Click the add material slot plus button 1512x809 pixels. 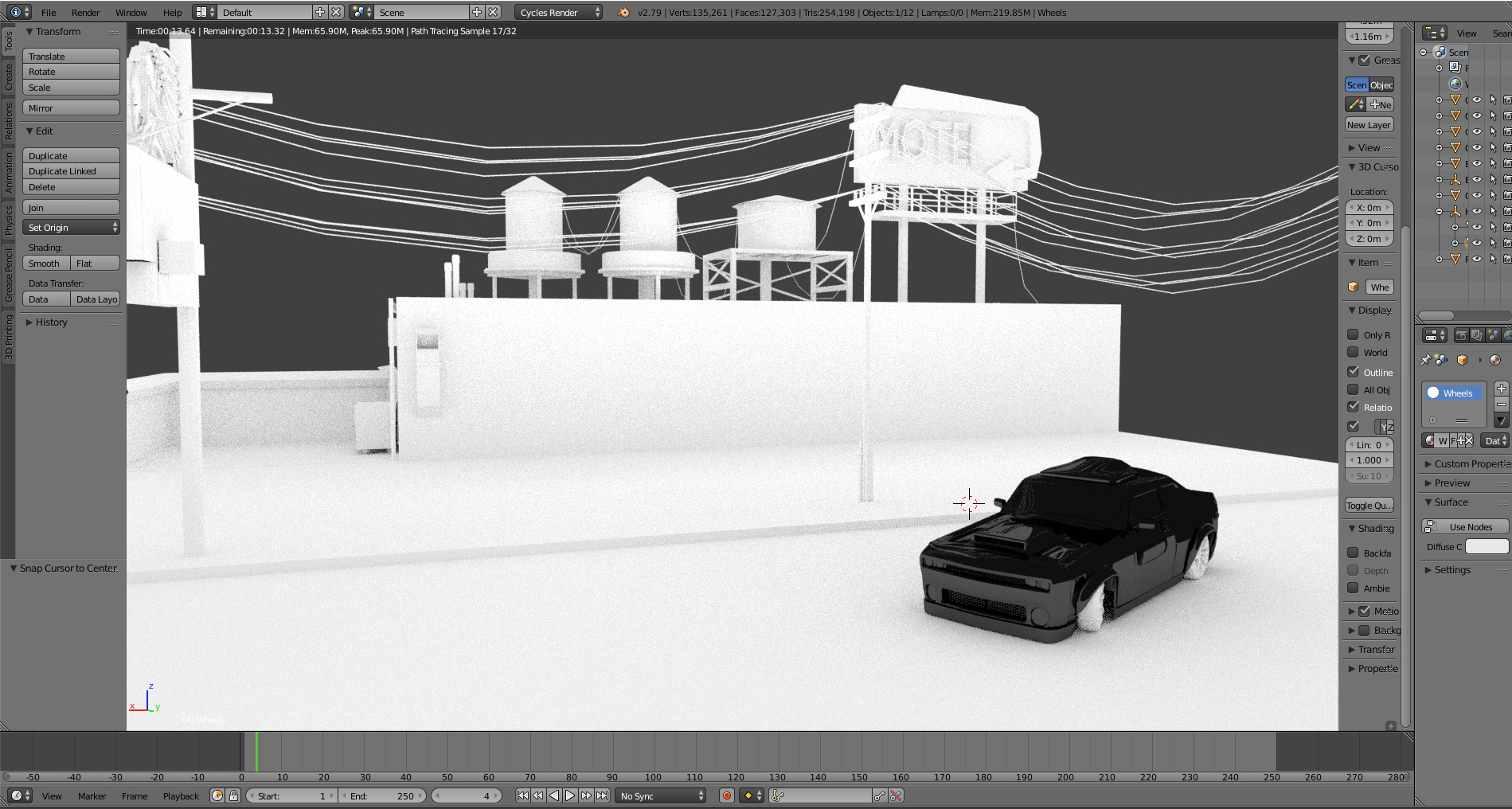[x=1501, y=389]
